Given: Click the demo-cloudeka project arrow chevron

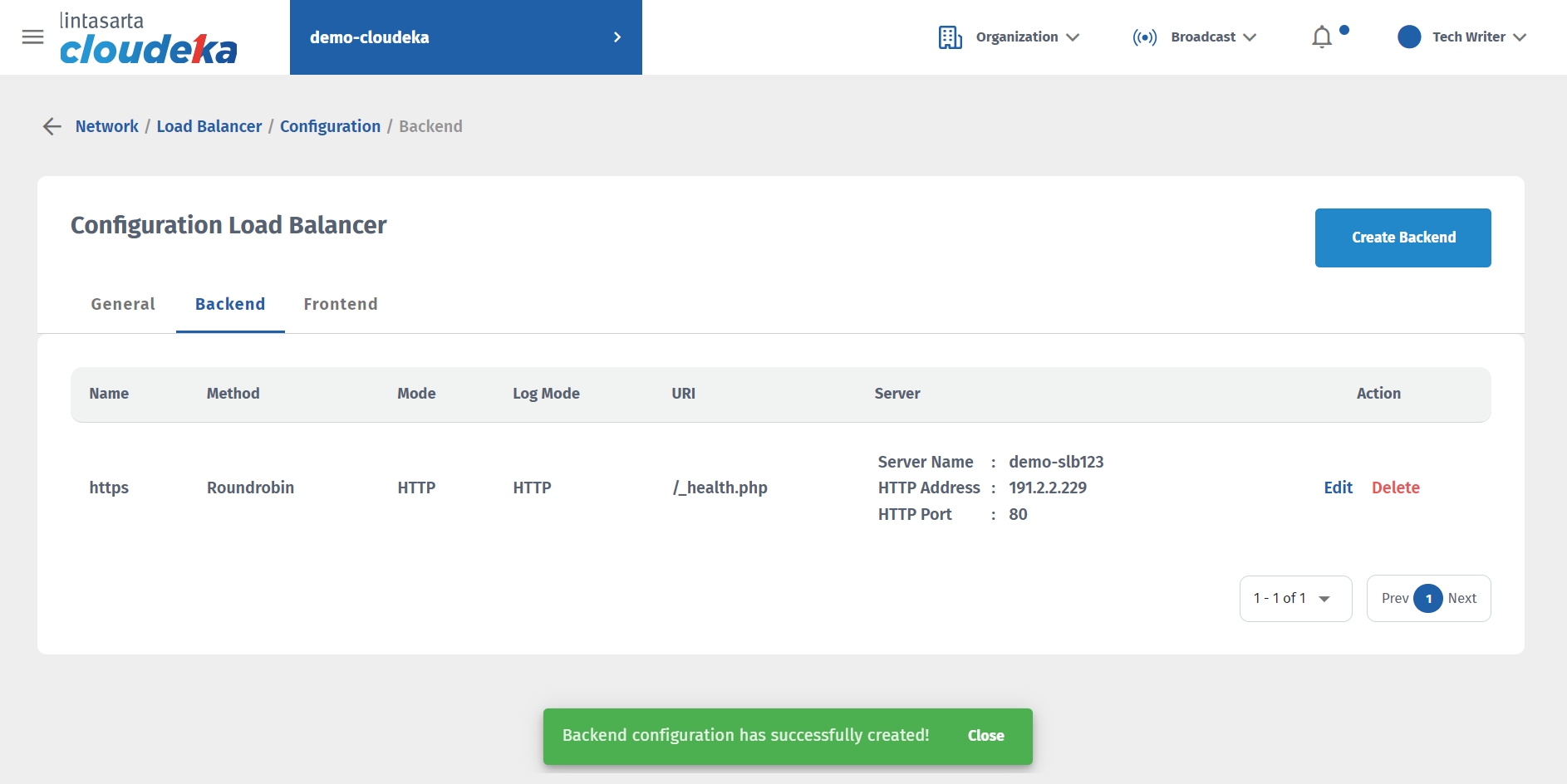Looking at the screenshot, I should coord(617,37).
